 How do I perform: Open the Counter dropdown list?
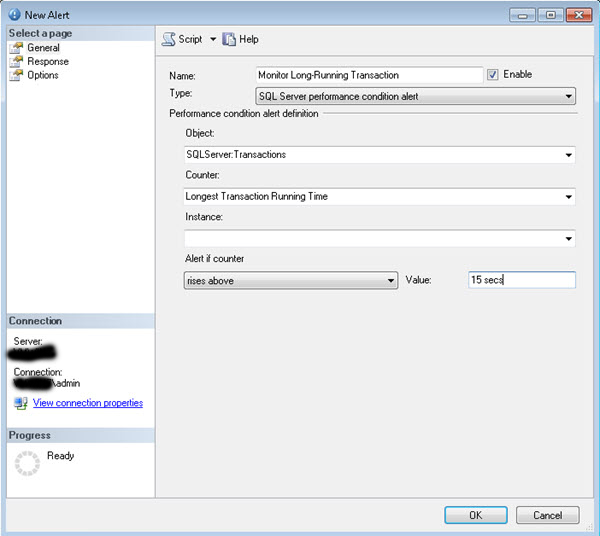pos(568,197)
